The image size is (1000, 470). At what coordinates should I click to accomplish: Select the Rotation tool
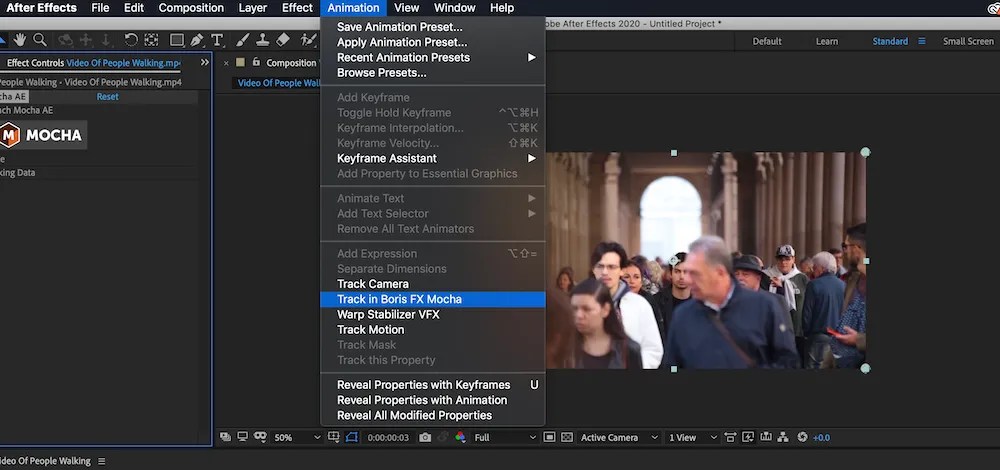coord(131,40)
